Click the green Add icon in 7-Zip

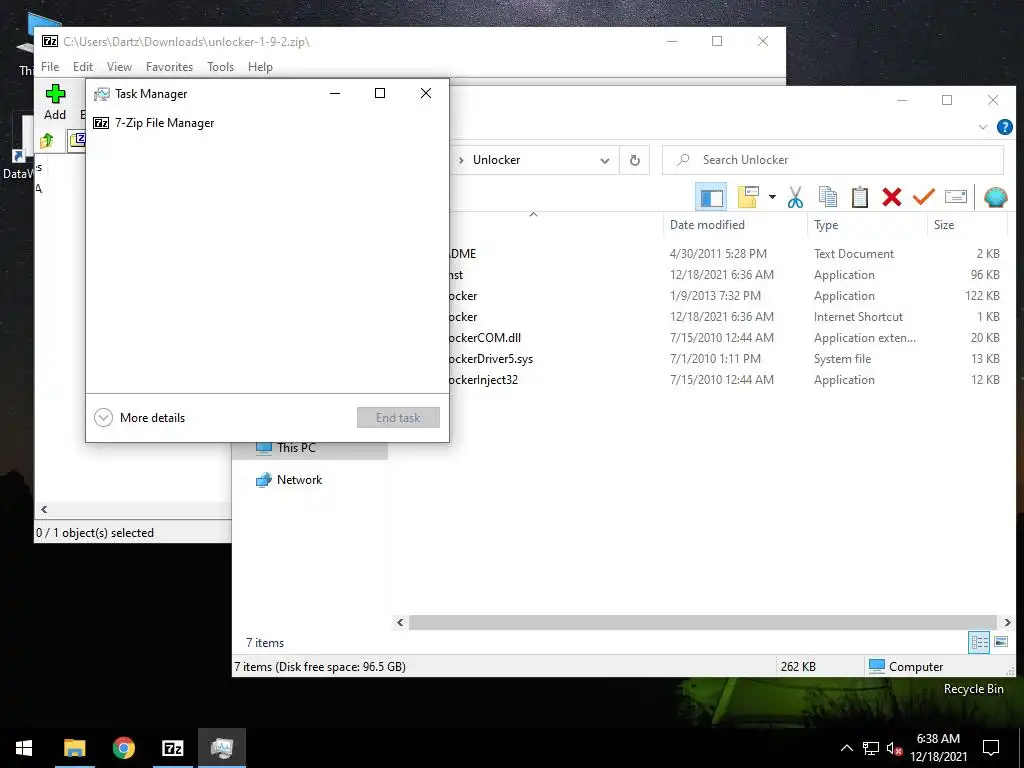tap(55, 102)
